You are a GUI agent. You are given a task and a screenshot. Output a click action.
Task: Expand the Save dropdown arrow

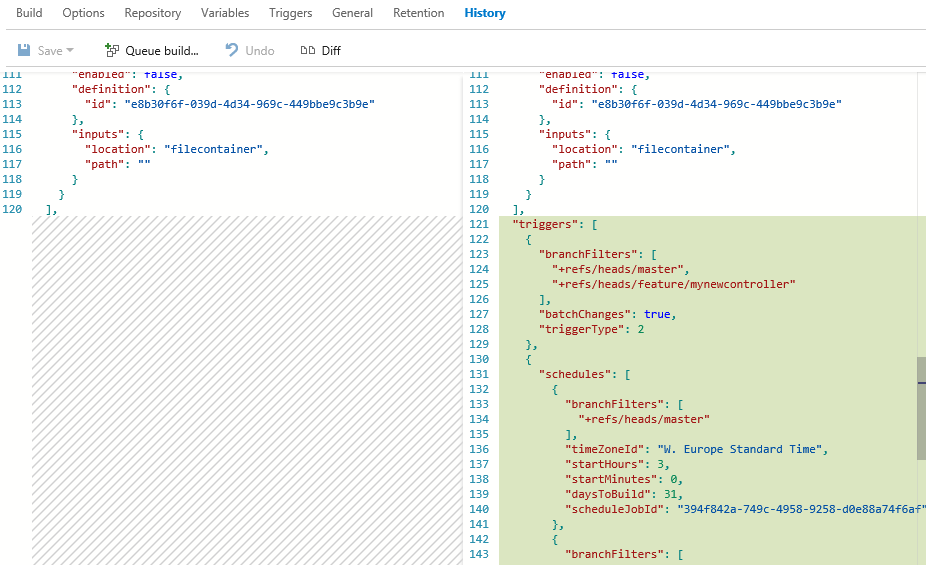70,51
